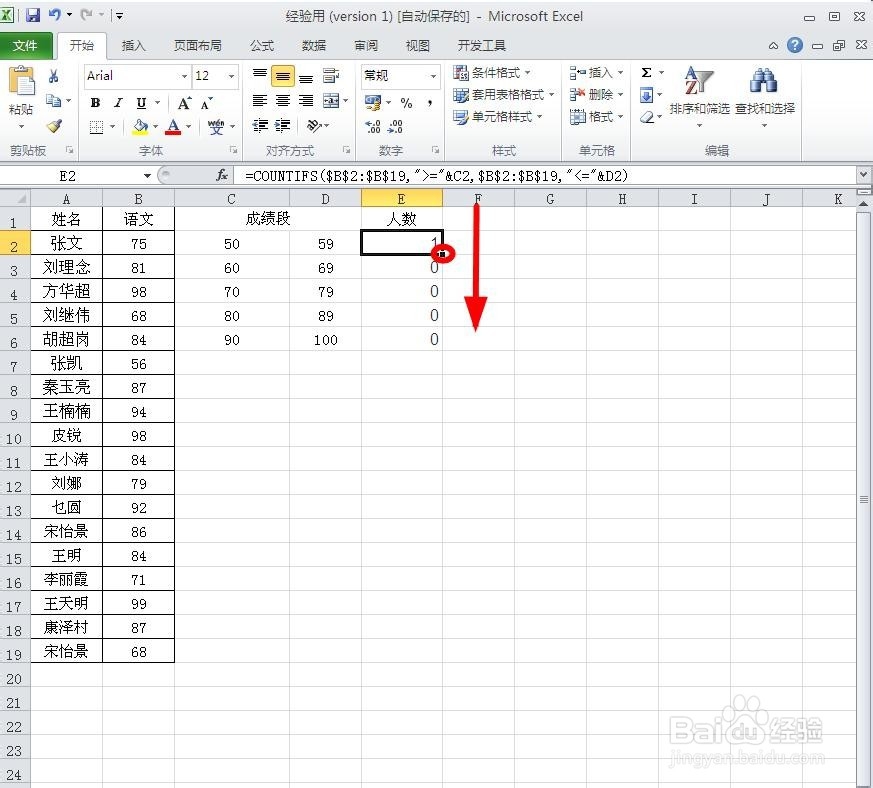Save workbook from quick access toolbar

(x=33, y=15)
